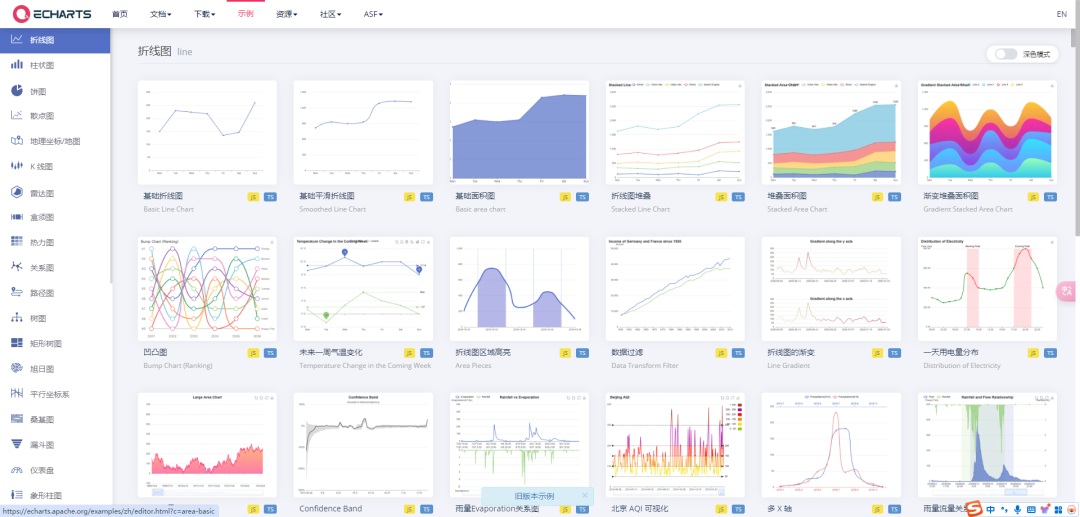Select 折线图 line chart category in sidebar
The width and height of the screenshot is (1080, 517).
pos(55,40)
